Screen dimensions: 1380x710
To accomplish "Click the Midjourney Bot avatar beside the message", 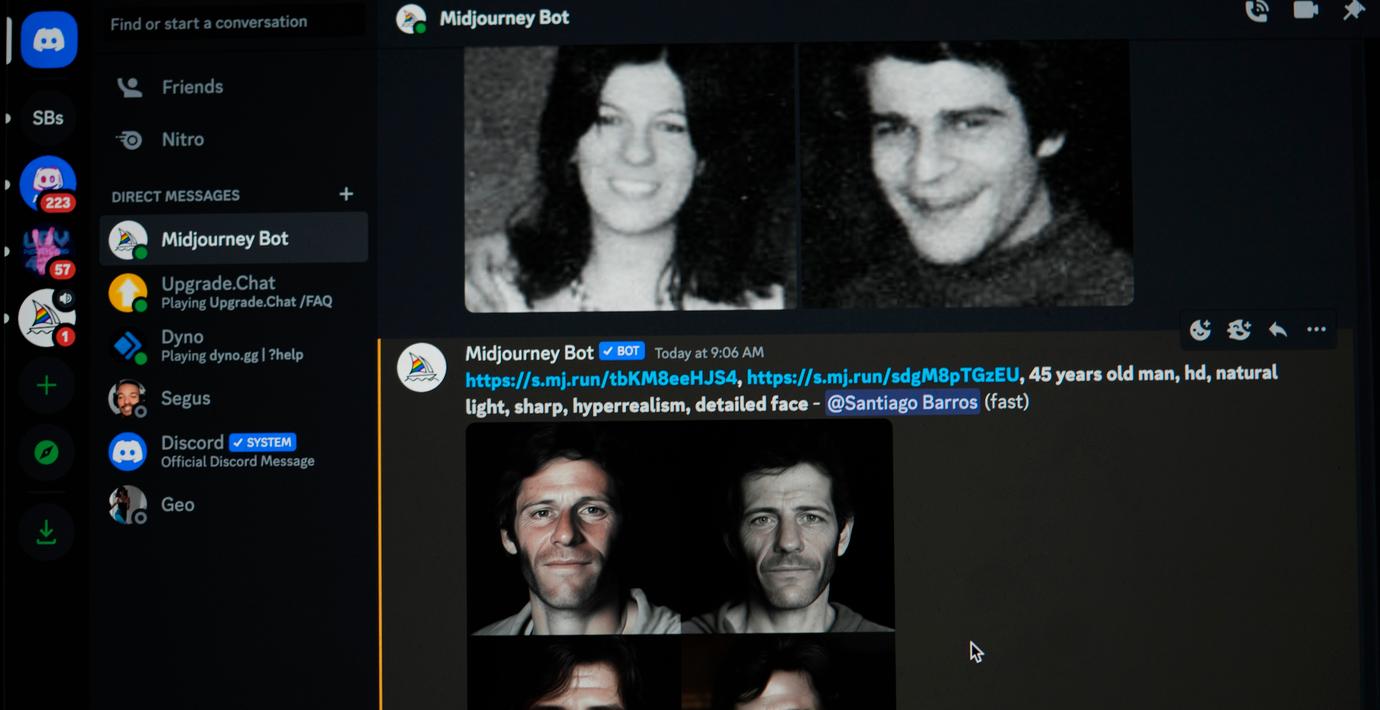I will click(x=422, y=367).
